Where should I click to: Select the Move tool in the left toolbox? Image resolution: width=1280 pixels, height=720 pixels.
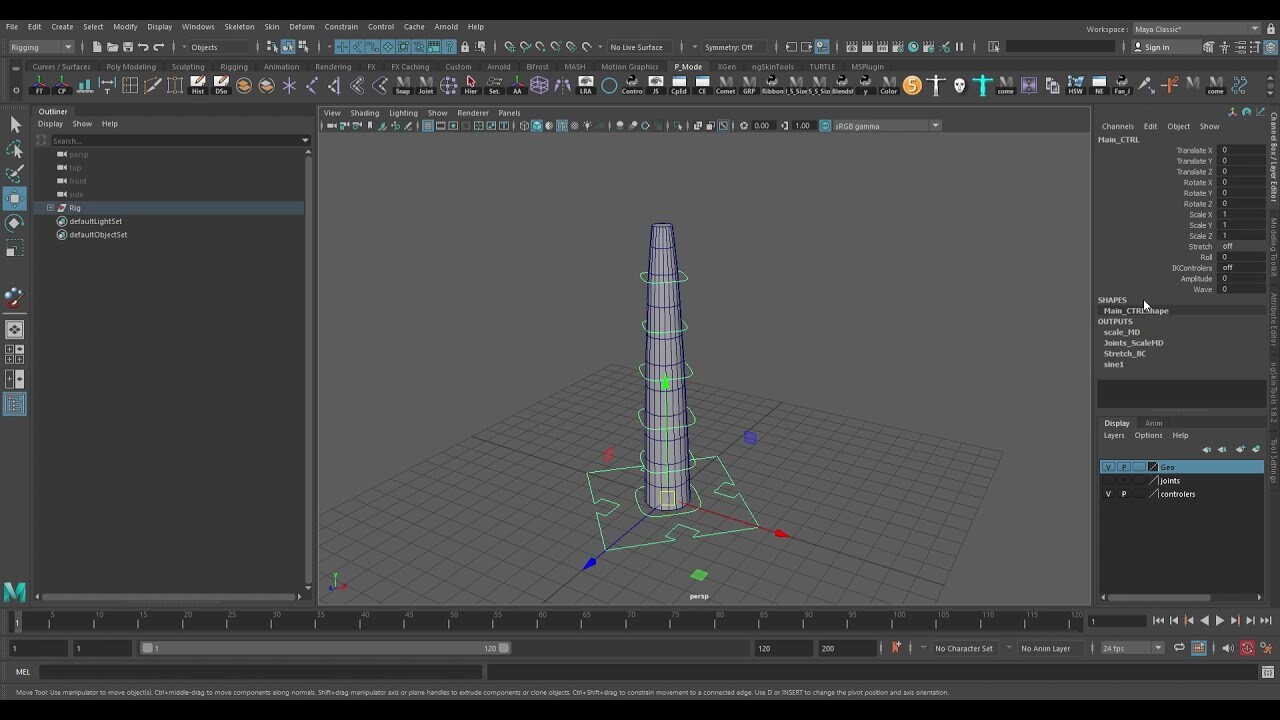point(15,199)
